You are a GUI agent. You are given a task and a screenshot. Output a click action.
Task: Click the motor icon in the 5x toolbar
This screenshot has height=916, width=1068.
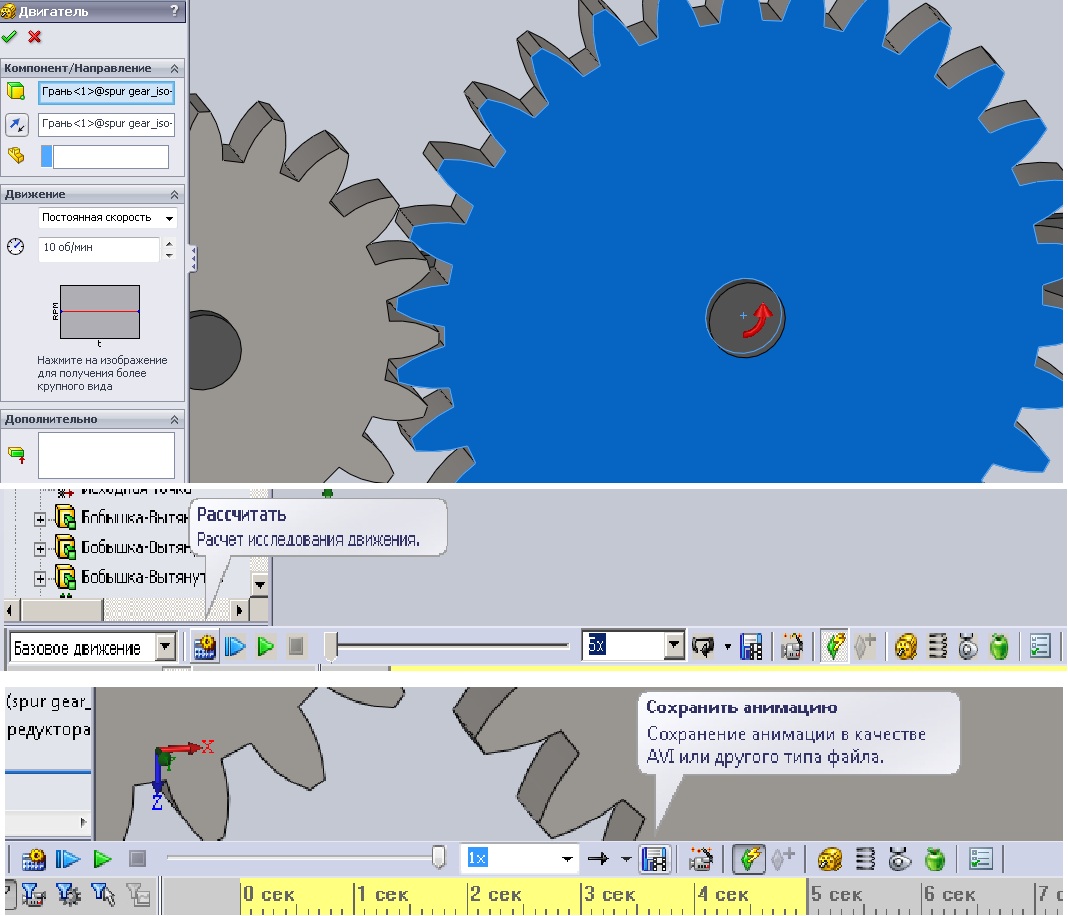pos(906,648)
